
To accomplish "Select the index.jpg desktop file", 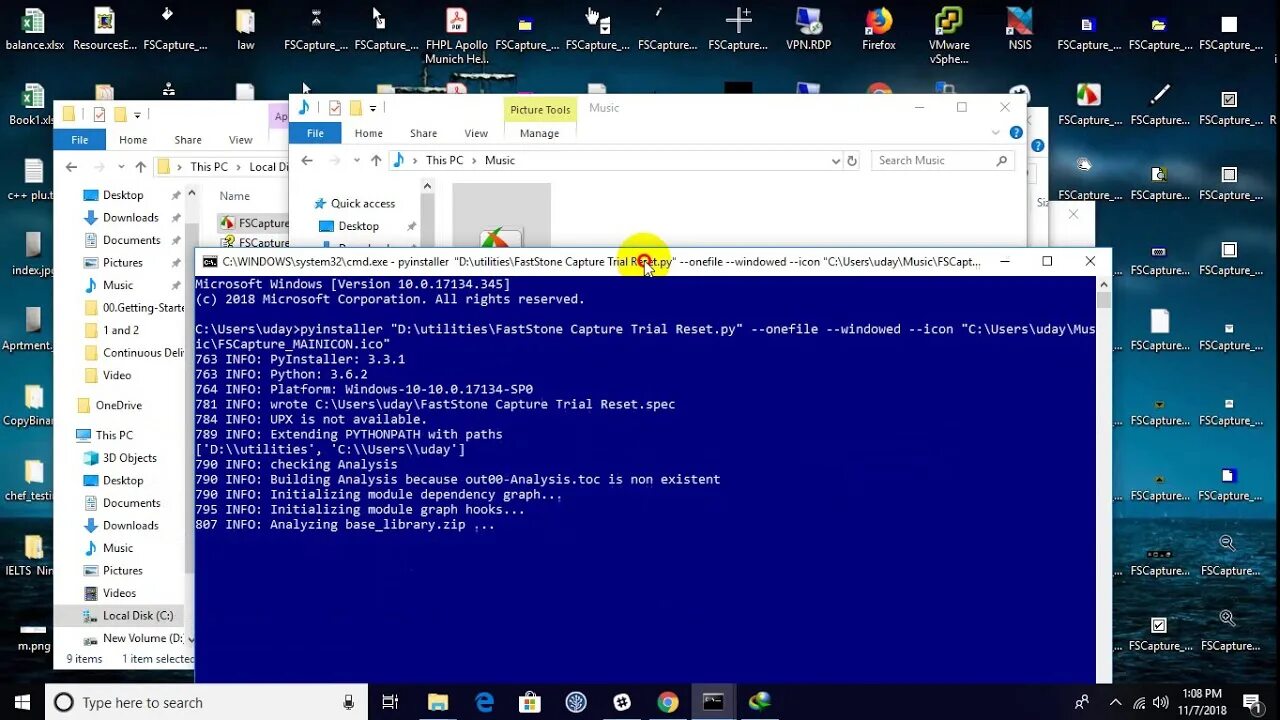I will click(32, 254).
